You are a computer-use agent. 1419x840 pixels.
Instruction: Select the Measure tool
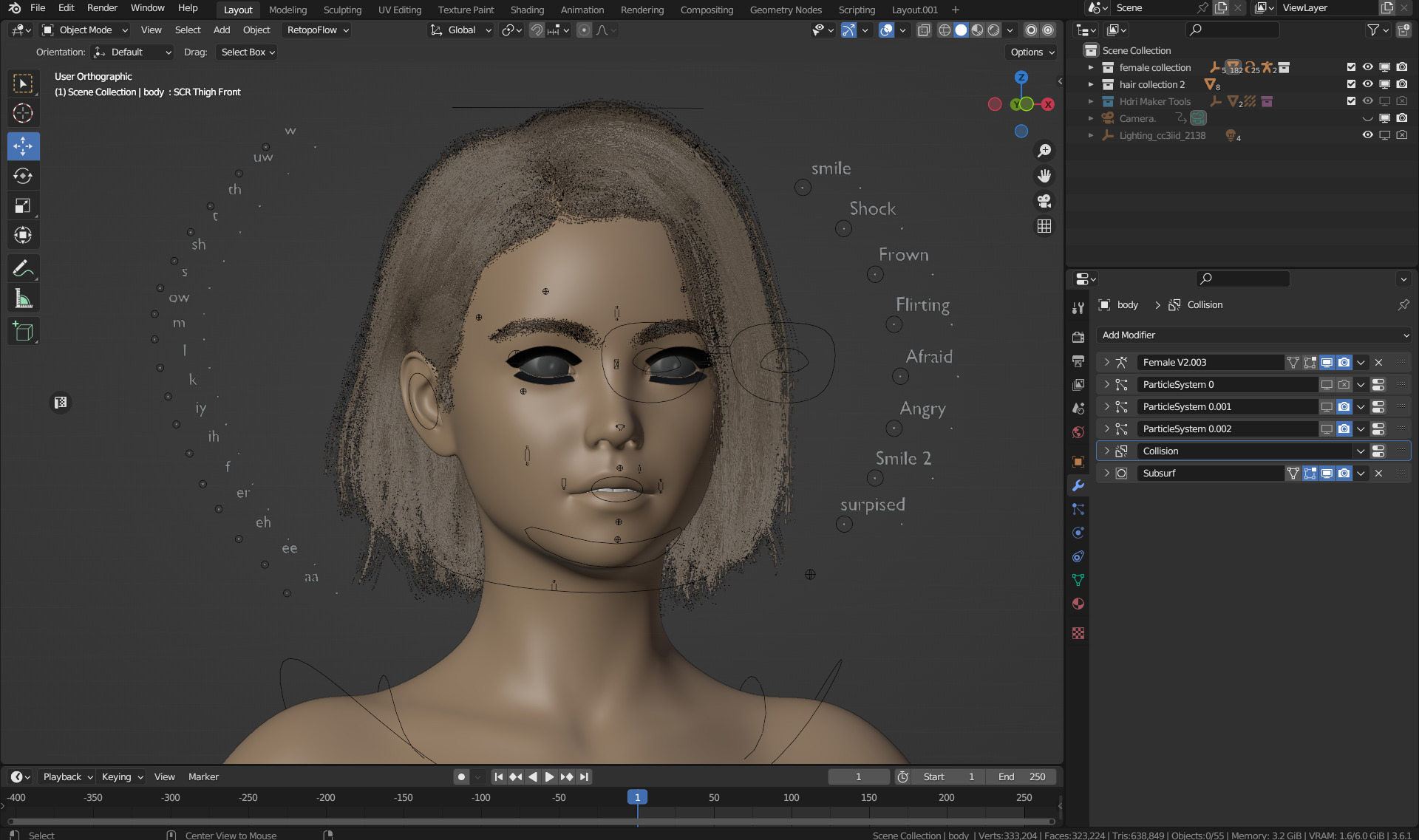coord(23,298)
